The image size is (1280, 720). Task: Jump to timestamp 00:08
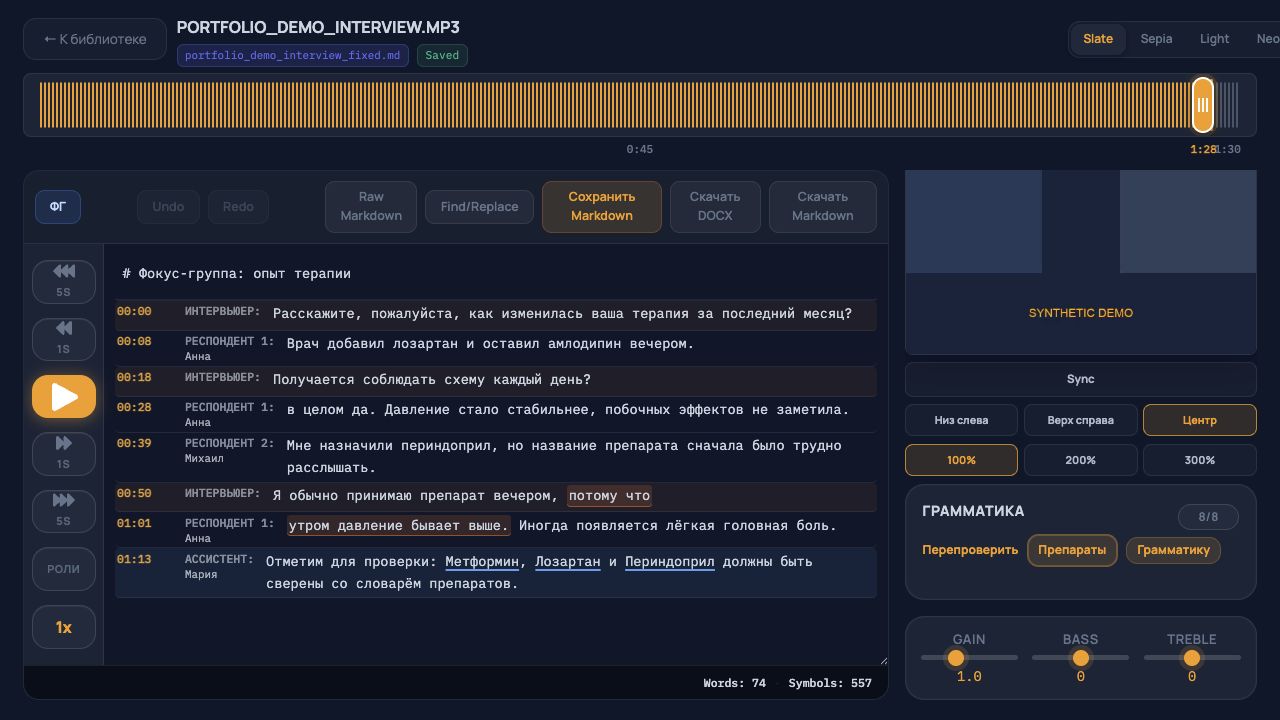click(x=134, y=342)
